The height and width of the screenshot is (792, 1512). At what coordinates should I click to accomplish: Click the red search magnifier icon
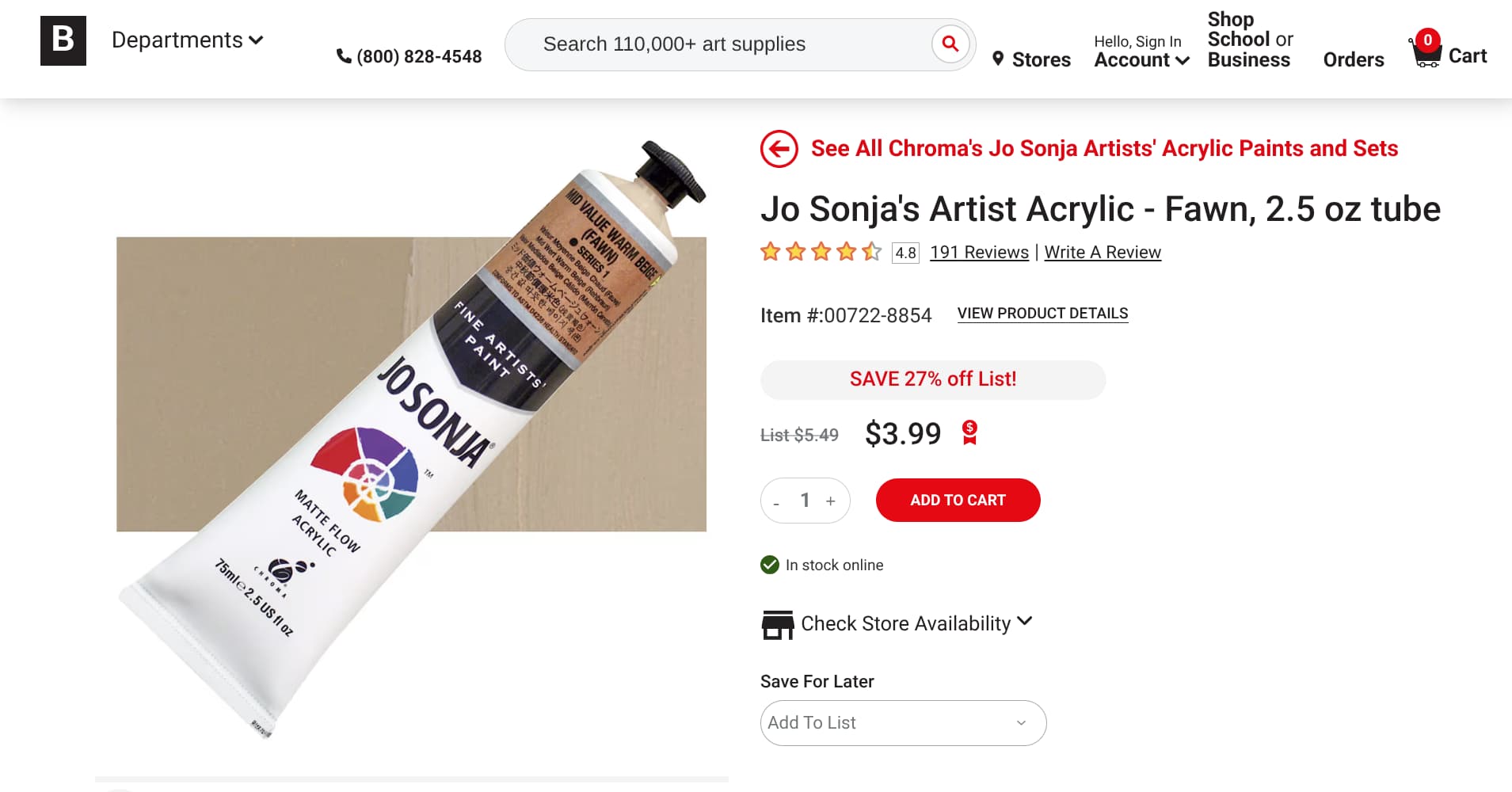coord(950,44)
